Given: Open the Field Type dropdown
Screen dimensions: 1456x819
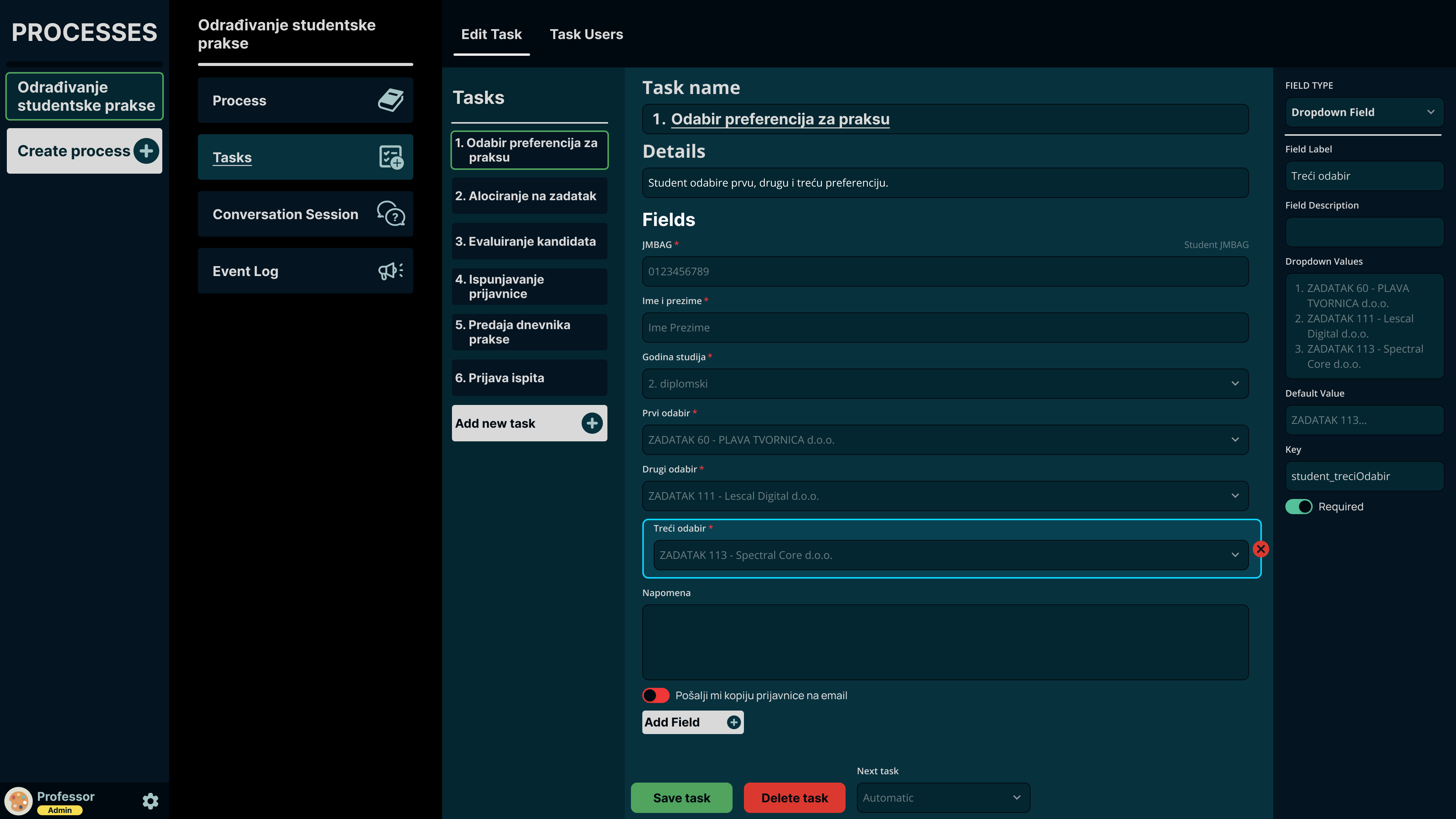Looking at the screenshot, I should (1363, 112).
